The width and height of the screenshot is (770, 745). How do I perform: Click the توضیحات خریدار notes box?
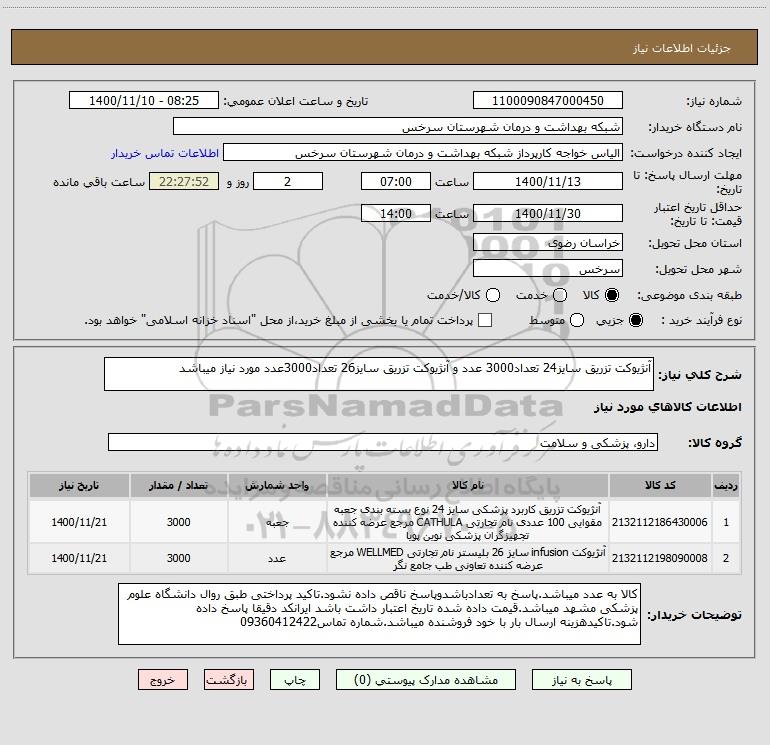379,614
